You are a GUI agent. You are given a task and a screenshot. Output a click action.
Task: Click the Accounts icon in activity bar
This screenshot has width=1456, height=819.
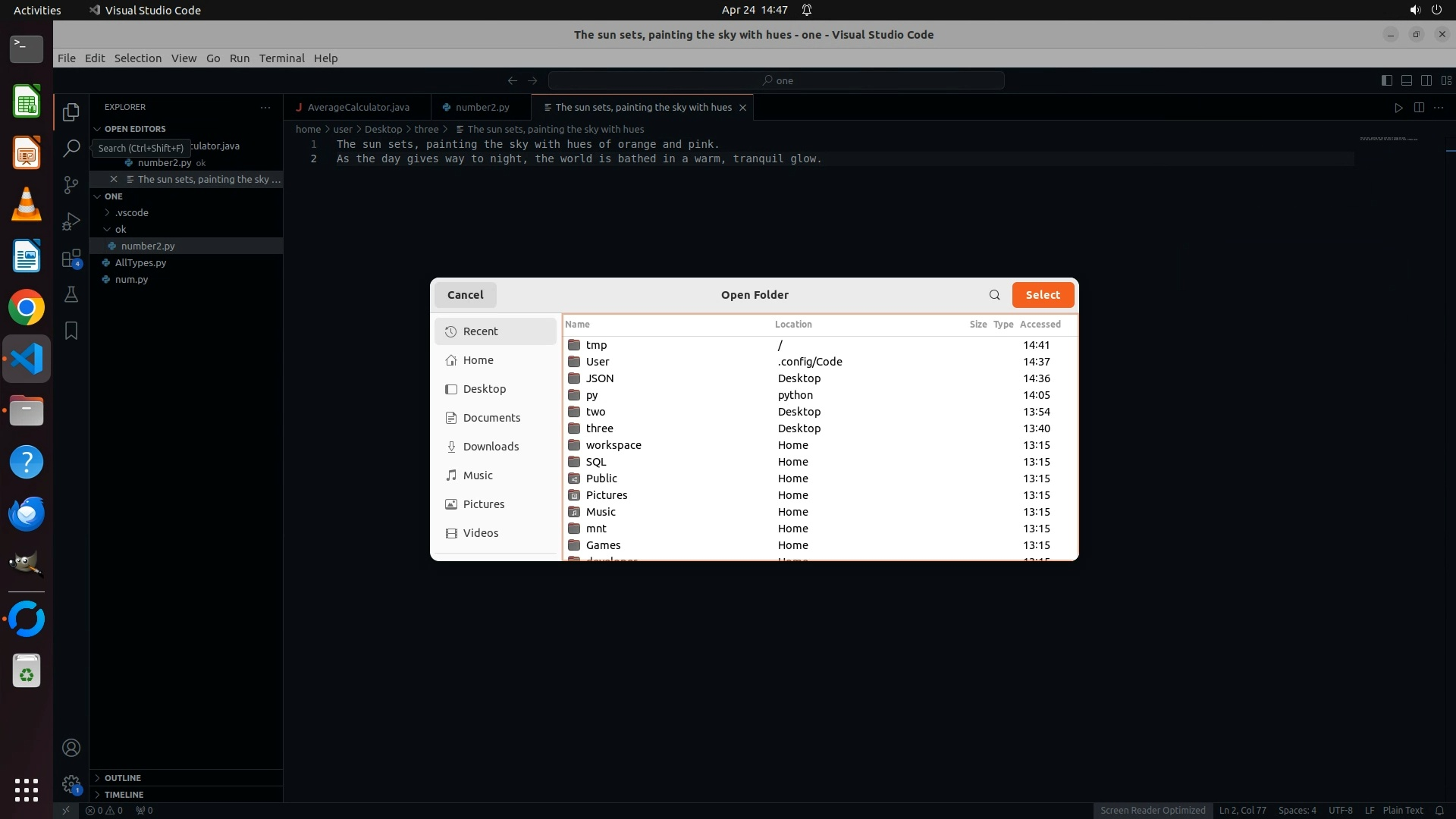tap(71, 748)
